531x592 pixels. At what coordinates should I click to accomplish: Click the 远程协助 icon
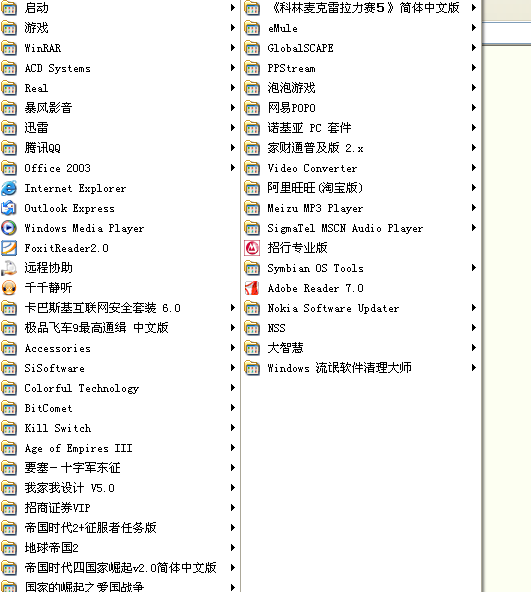[9, 268]
